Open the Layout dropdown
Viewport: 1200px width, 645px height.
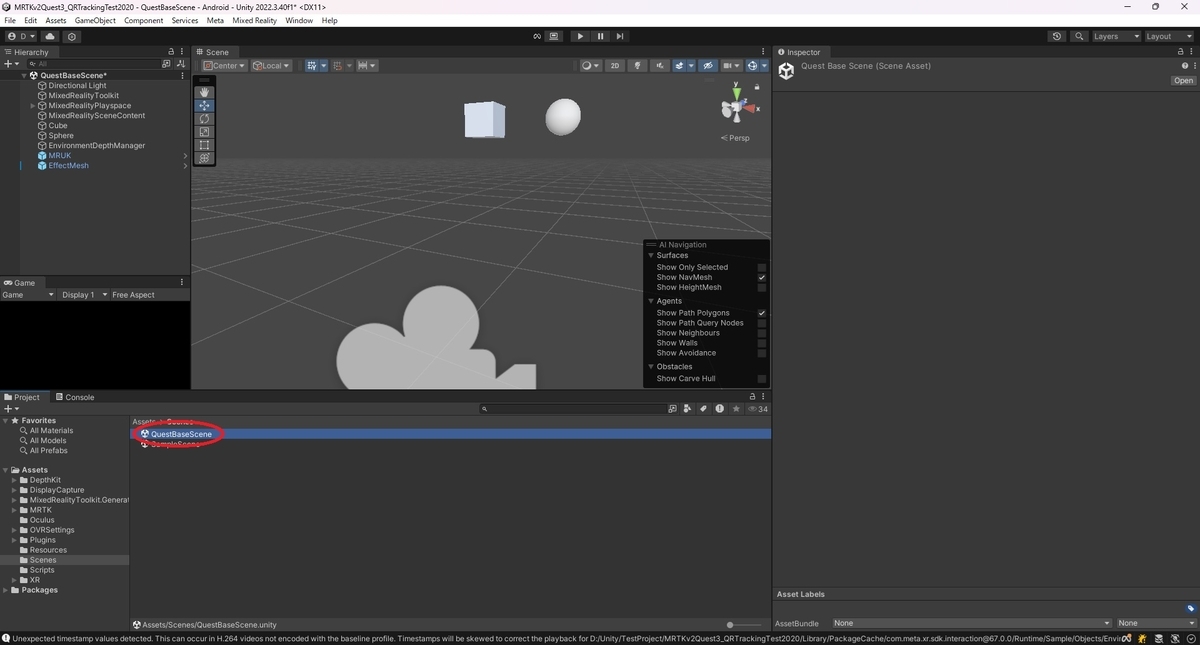click(x=1169, y=36)
